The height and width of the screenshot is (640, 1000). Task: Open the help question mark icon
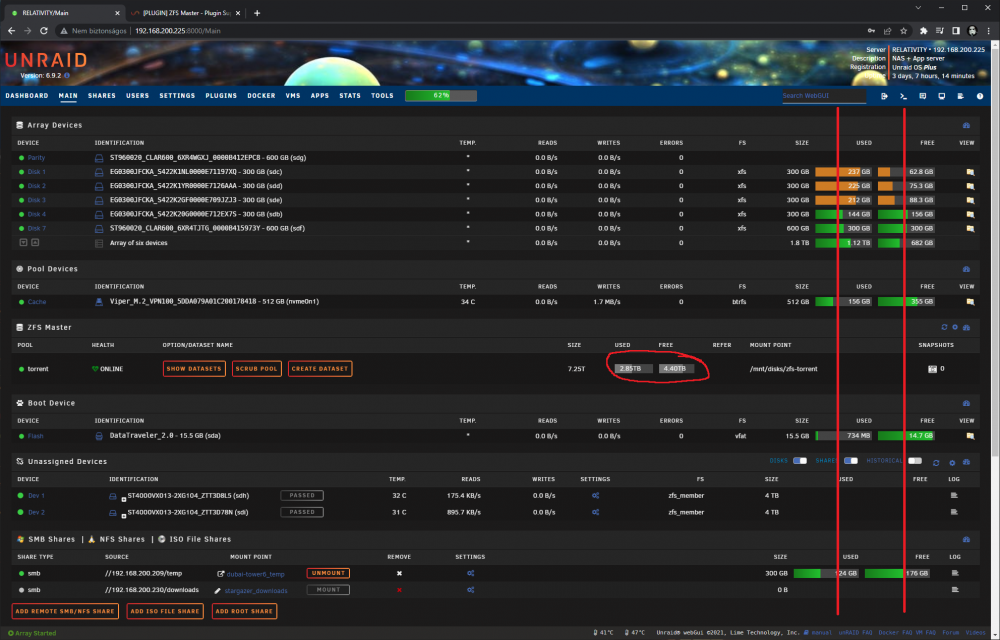pyautogui.click(x=980, y=96)
